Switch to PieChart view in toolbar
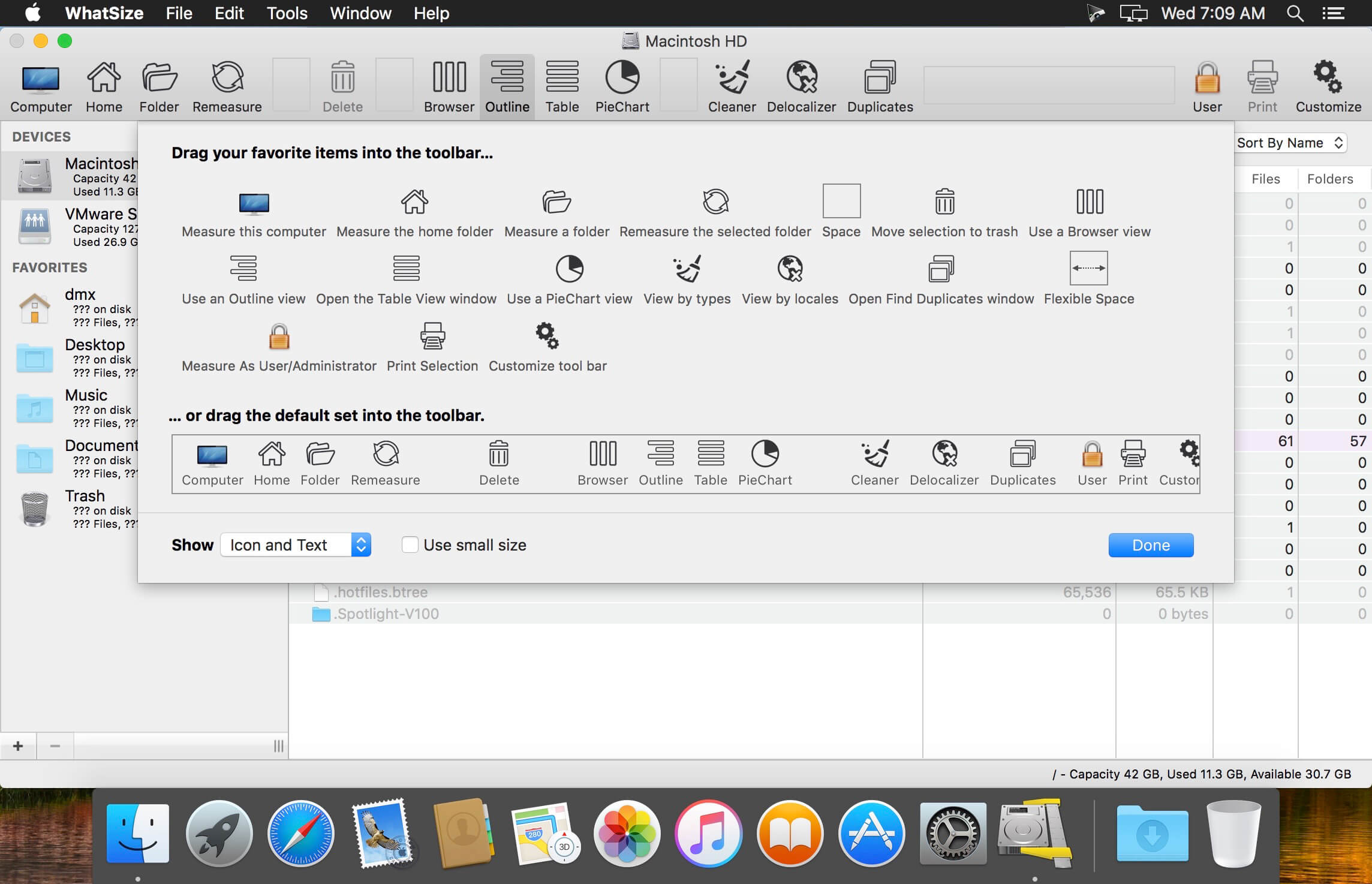Screen dimensions: 1372x884 coord(622,88)
